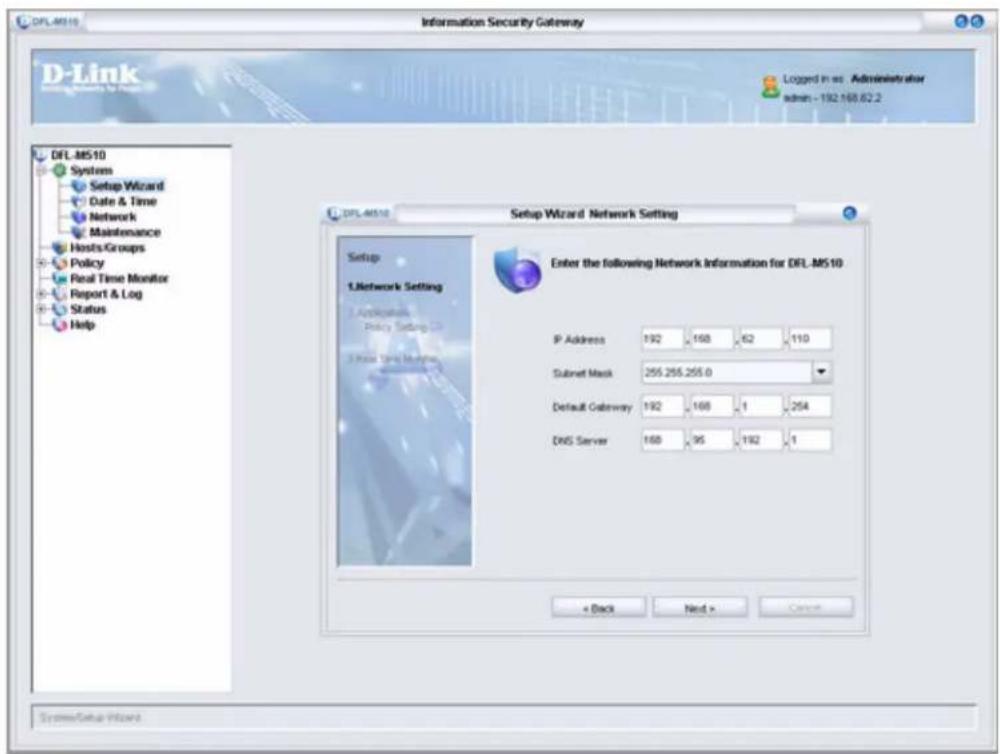Click the main window title bar logo icon

coord(24,22)
